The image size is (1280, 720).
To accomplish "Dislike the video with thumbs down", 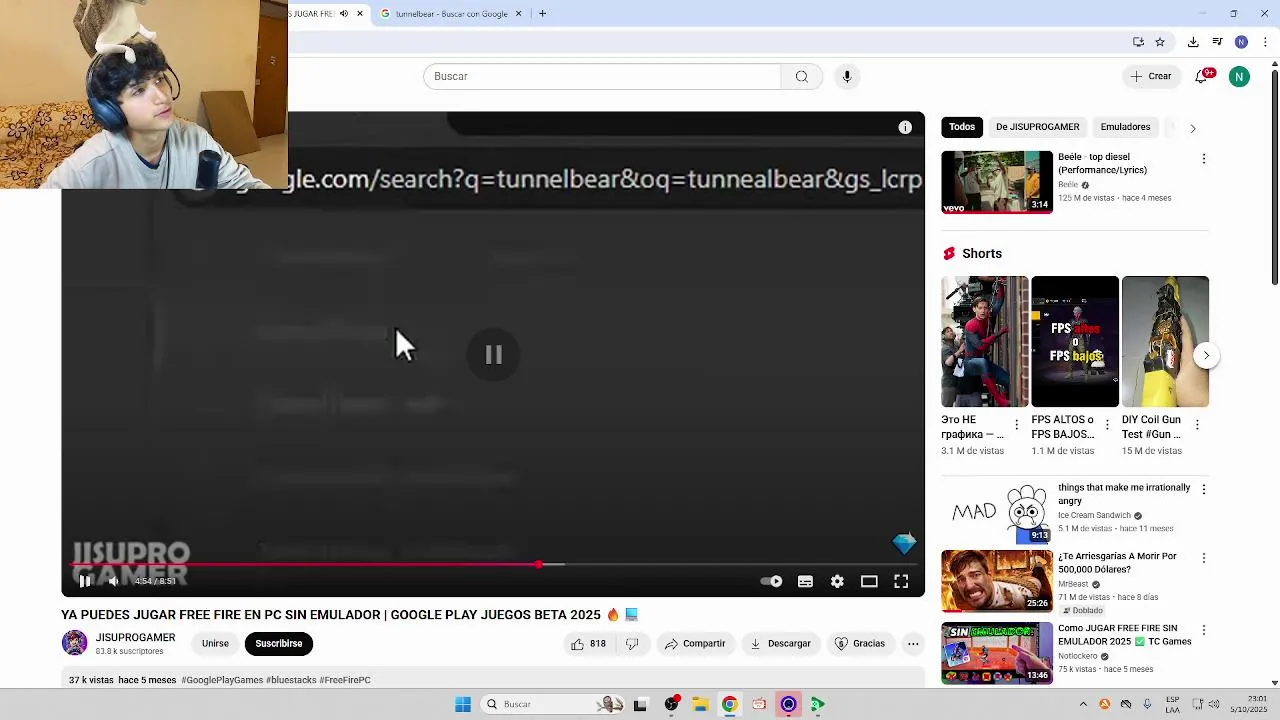I will click(x=632, y=644).
